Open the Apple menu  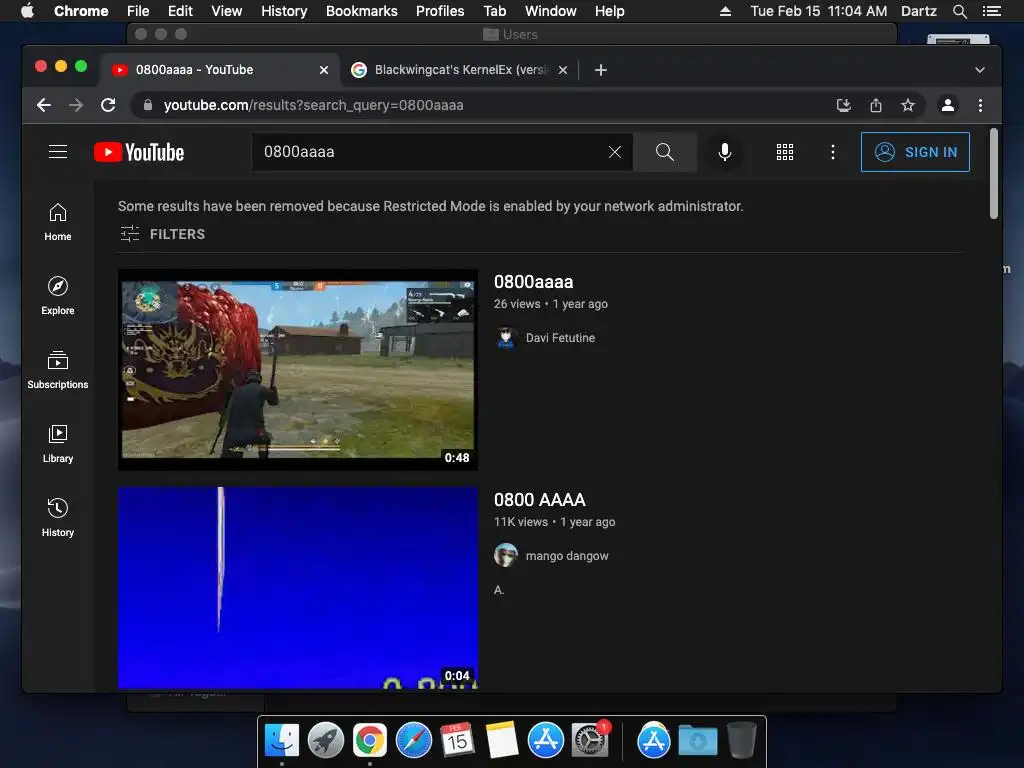(27, 11)
